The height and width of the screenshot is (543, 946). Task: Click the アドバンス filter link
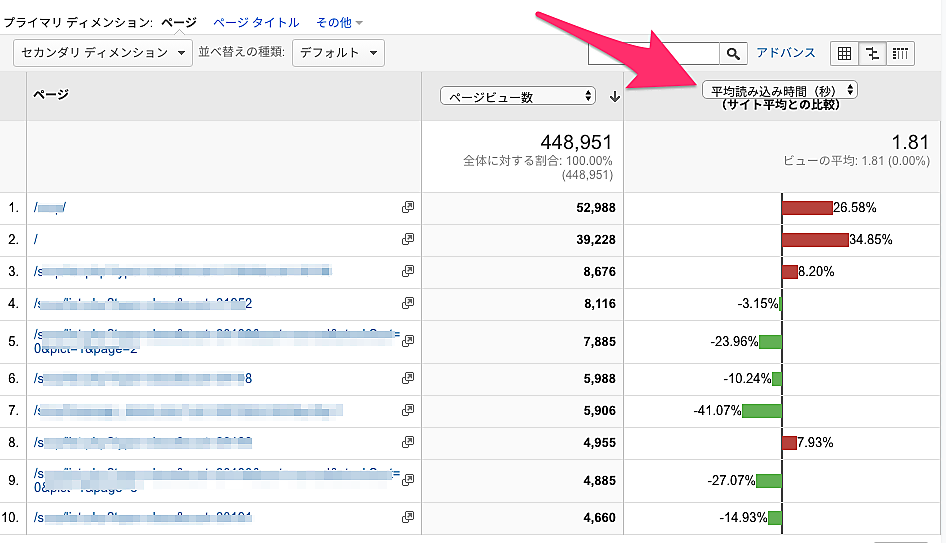pos(786,53)
